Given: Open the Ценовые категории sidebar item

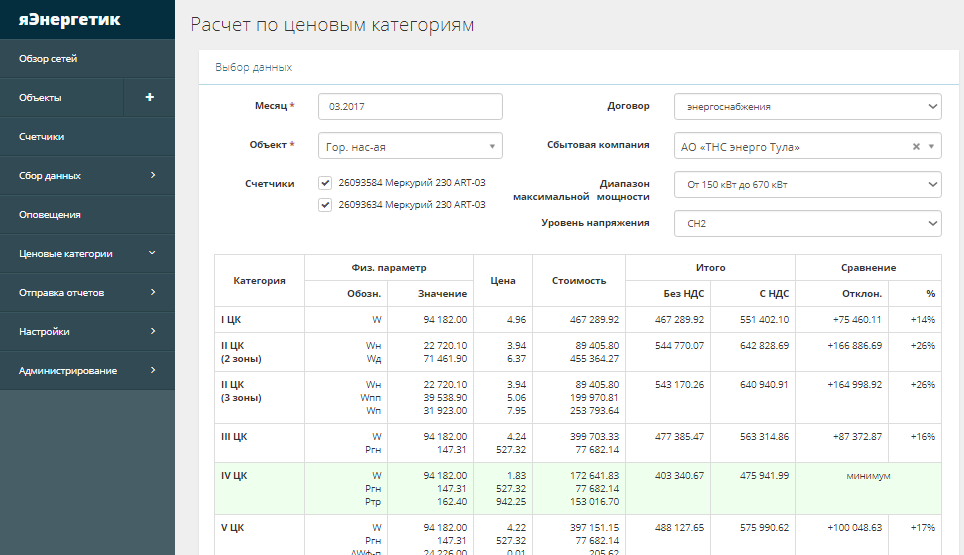Looking at the screenshot, I should click(x=87, y=253).
